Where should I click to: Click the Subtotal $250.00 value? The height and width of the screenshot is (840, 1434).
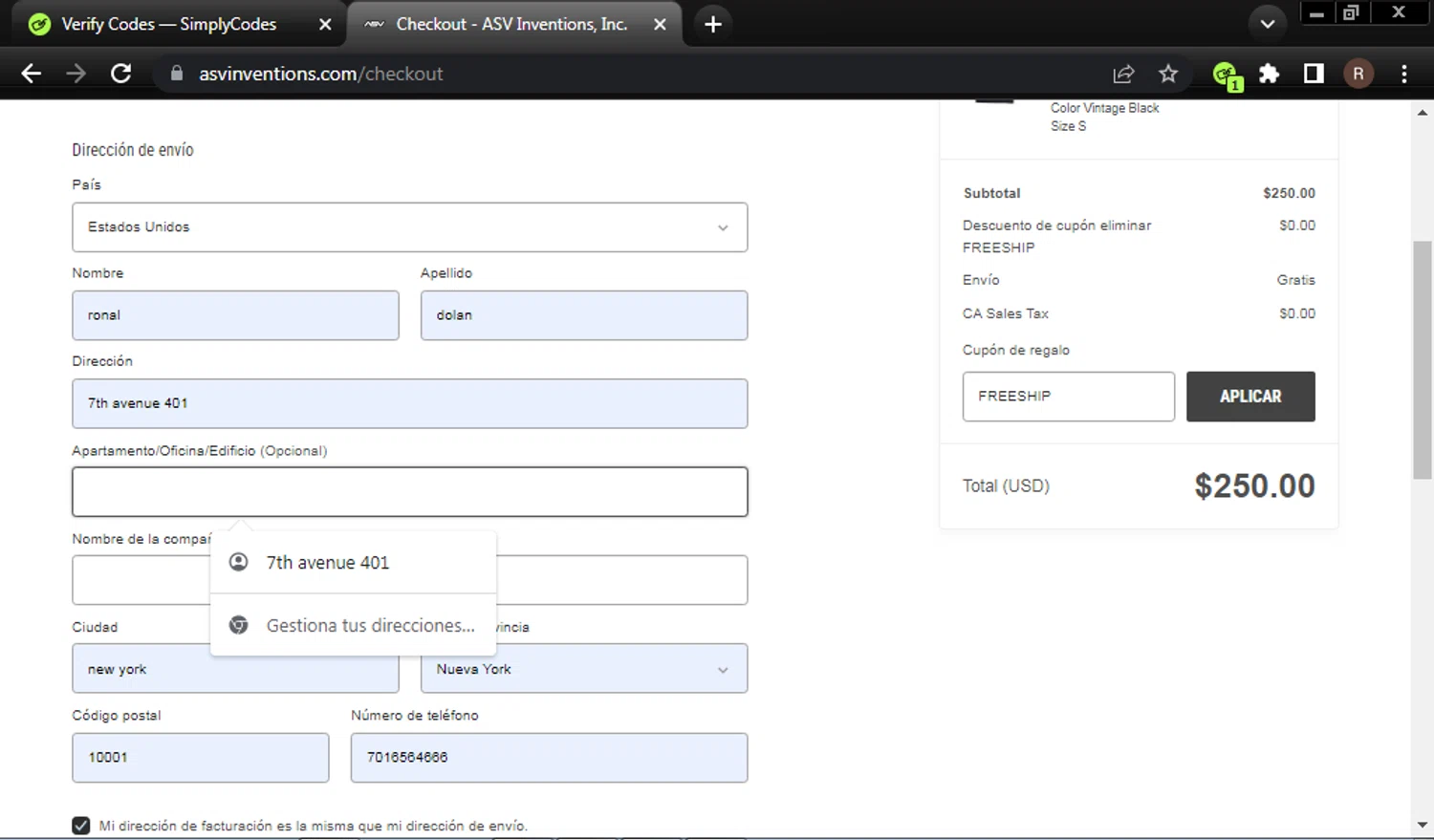(x=1289, y=193)
